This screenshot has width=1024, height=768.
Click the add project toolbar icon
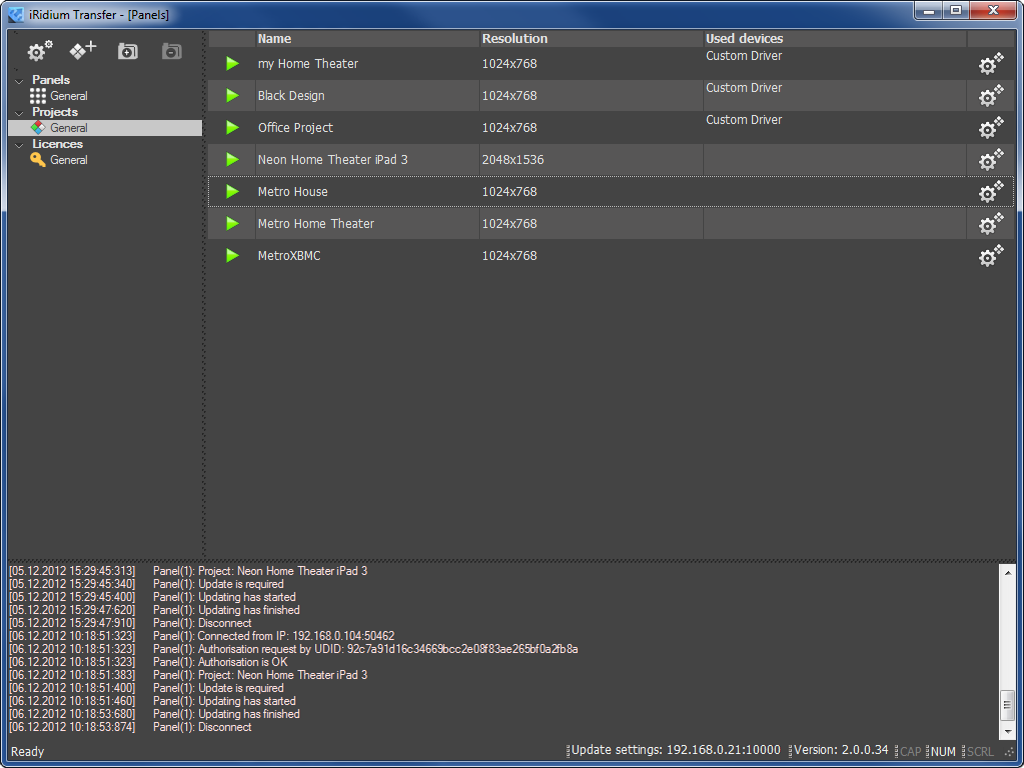[83, 50]
